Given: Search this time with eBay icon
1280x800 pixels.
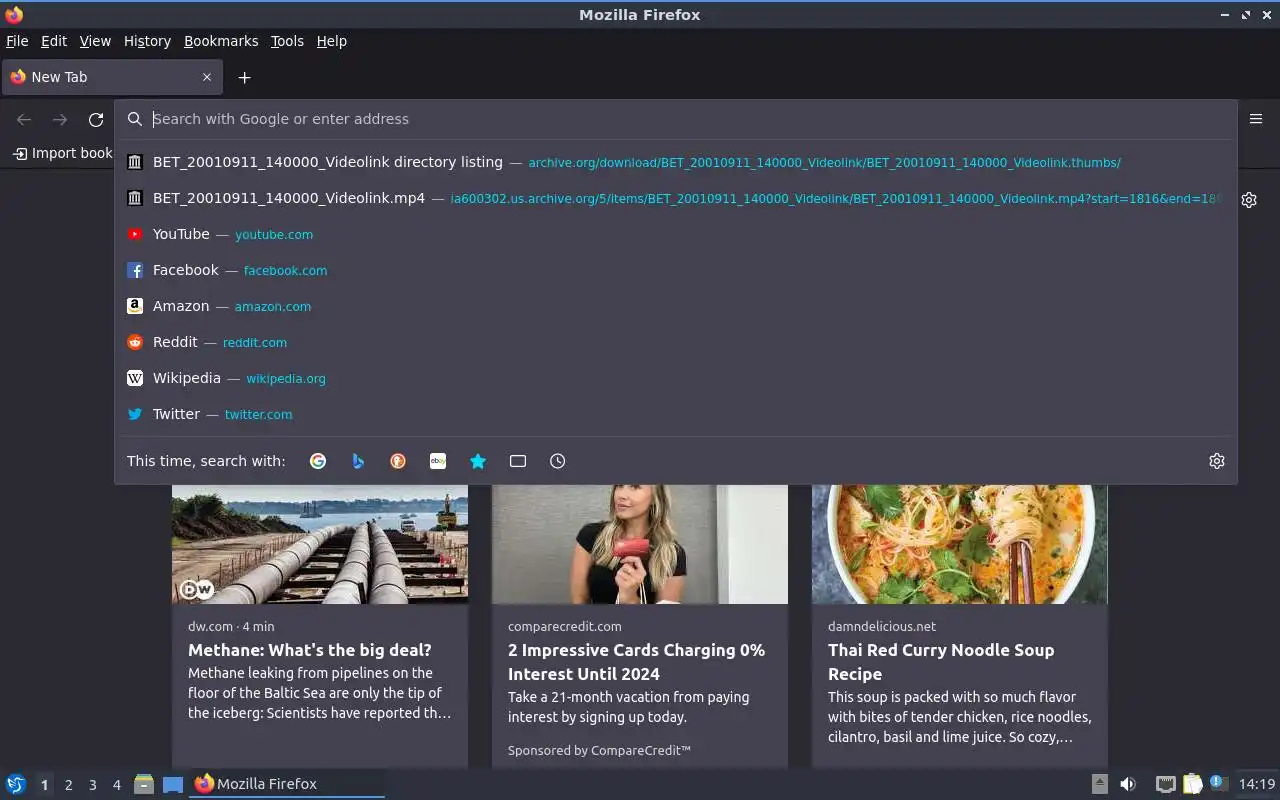Looking at the screenshot, I should pos(438,461).
